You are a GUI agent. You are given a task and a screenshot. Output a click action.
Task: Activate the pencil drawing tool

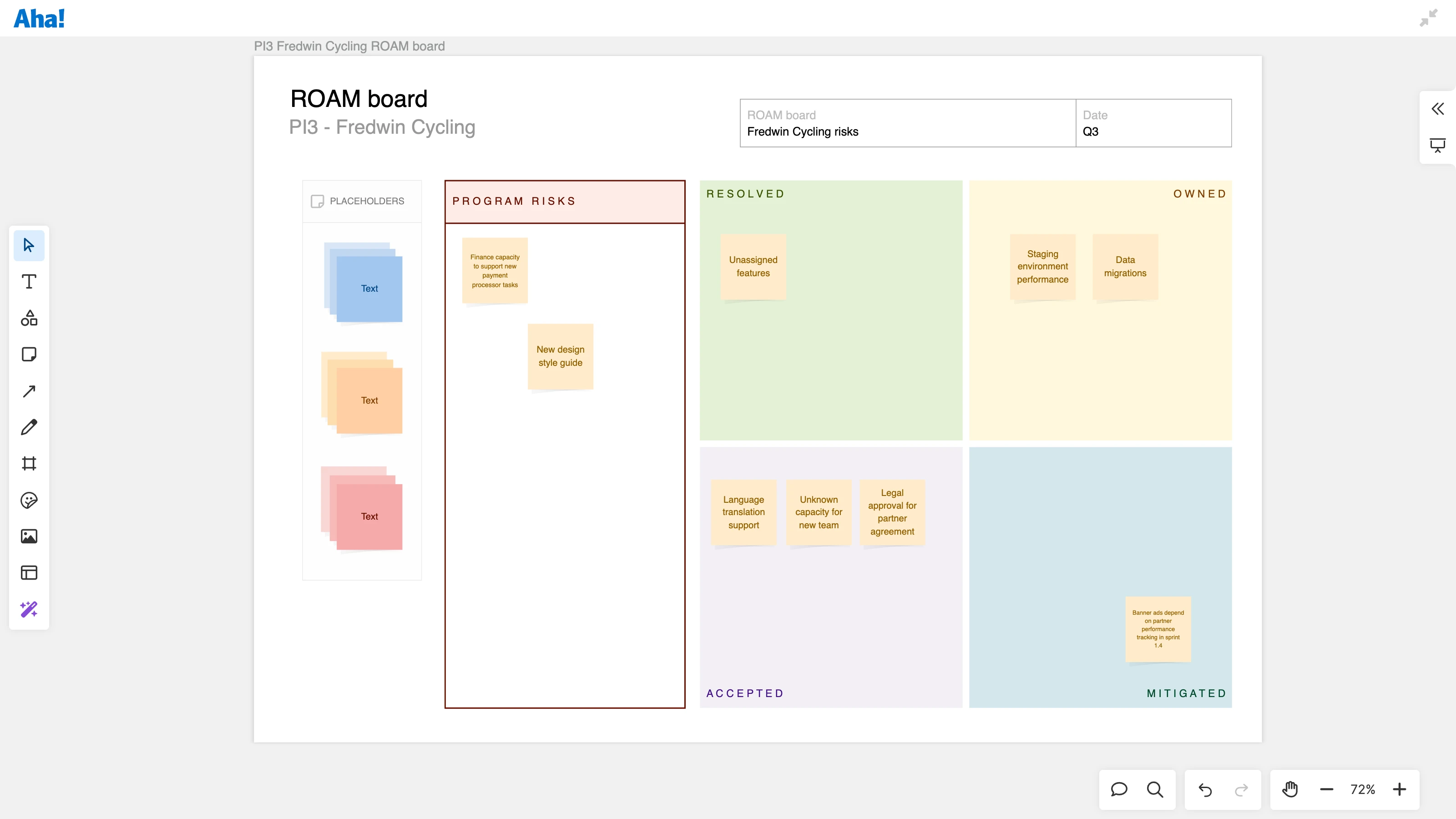pyautogui.click(x=29, y=427)
